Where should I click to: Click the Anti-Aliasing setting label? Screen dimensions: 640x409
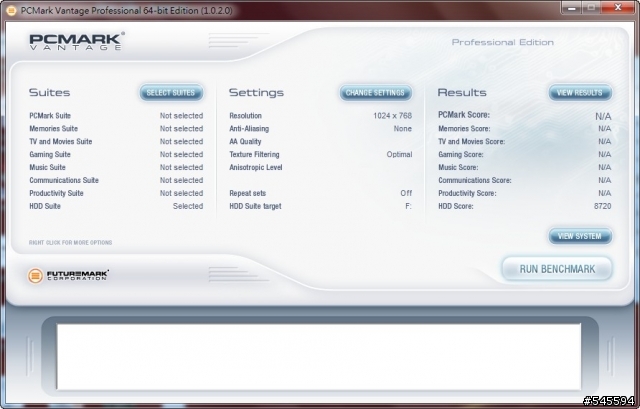point(249,129)
